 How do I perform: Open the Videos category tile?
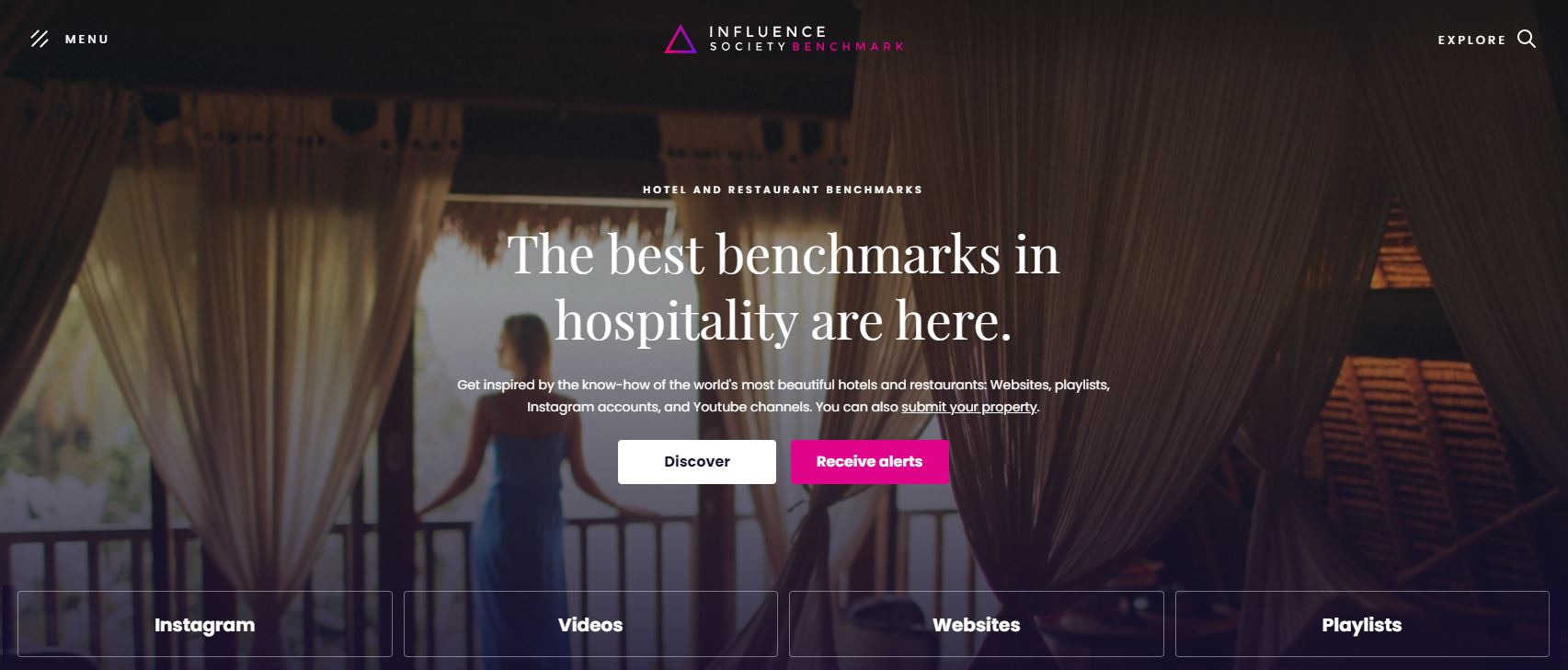590,625
